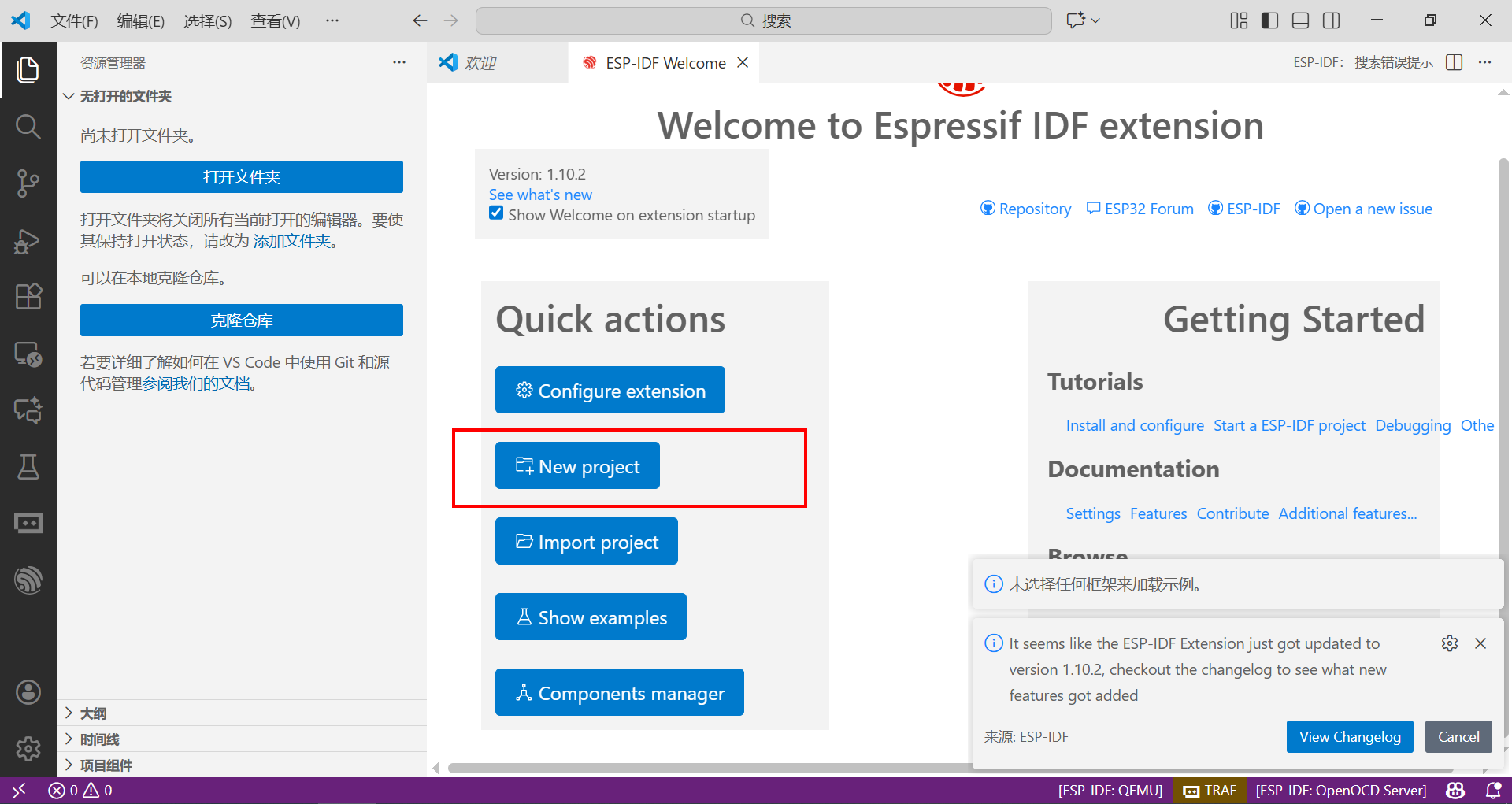
Task: Open the customize layout icon
Action: (1239, 20)
